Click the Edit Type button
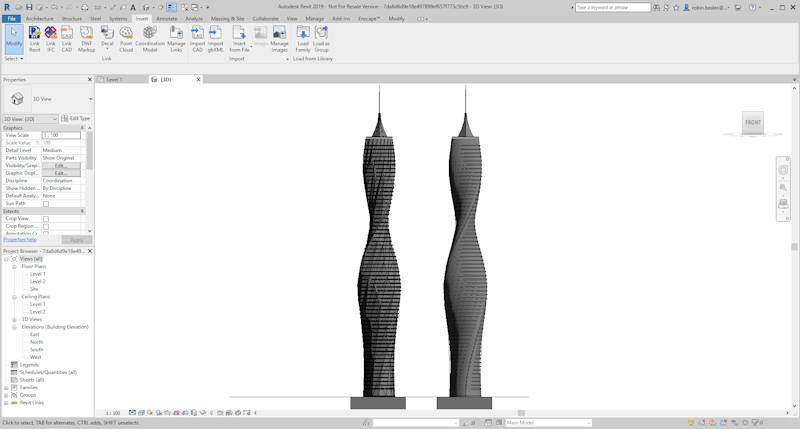The width and height of the screenshot is (800, 429). coord(76,118)
